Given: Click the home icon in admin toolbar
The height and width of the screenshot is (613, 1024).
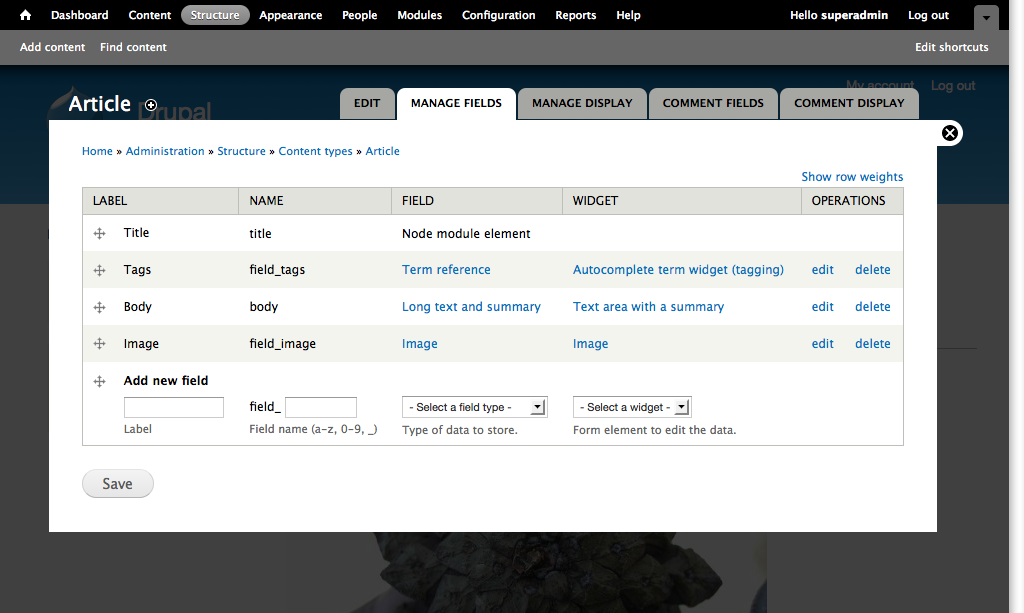Looking at the screenshot, I should tap(26, 15).
